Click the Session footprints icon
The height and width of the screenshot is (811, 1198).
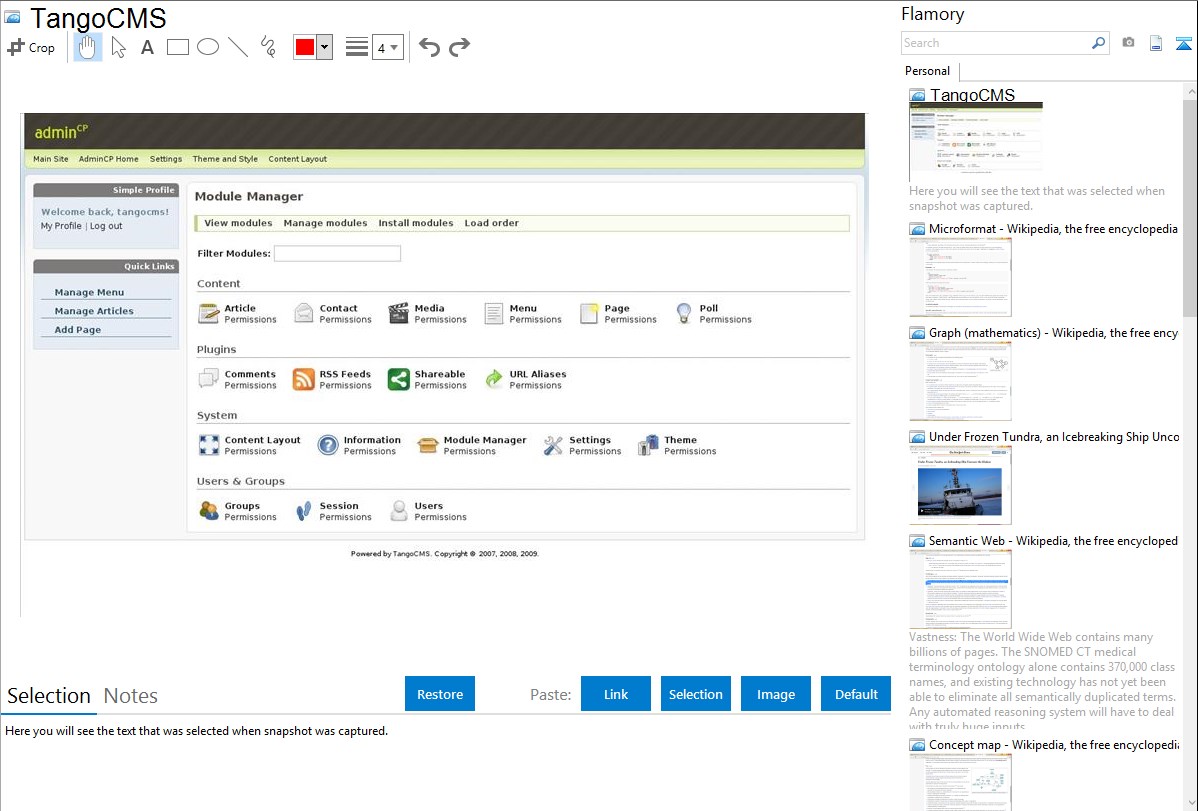pos(303,511)
